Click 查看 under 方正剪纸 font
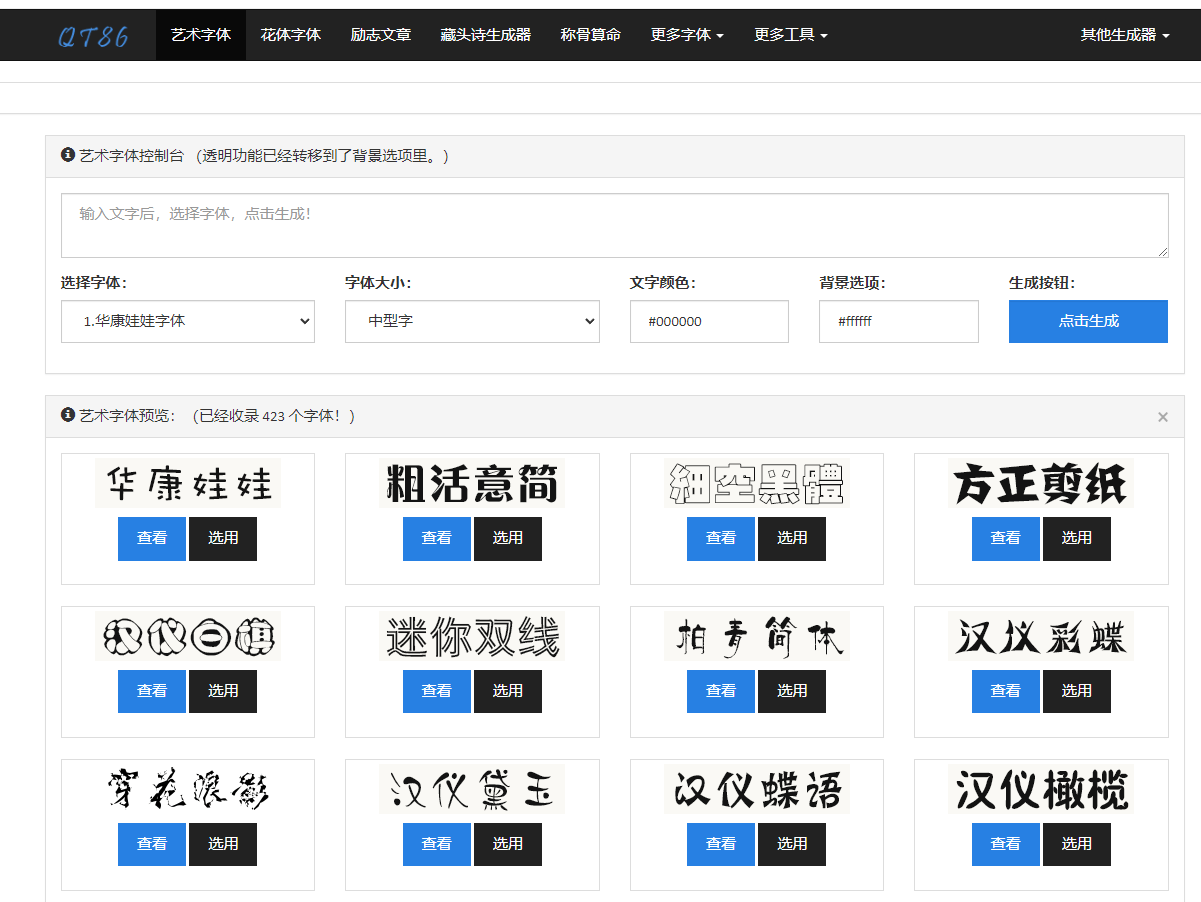Viewport: 1201px width, 902px height. pos(1005,538)
